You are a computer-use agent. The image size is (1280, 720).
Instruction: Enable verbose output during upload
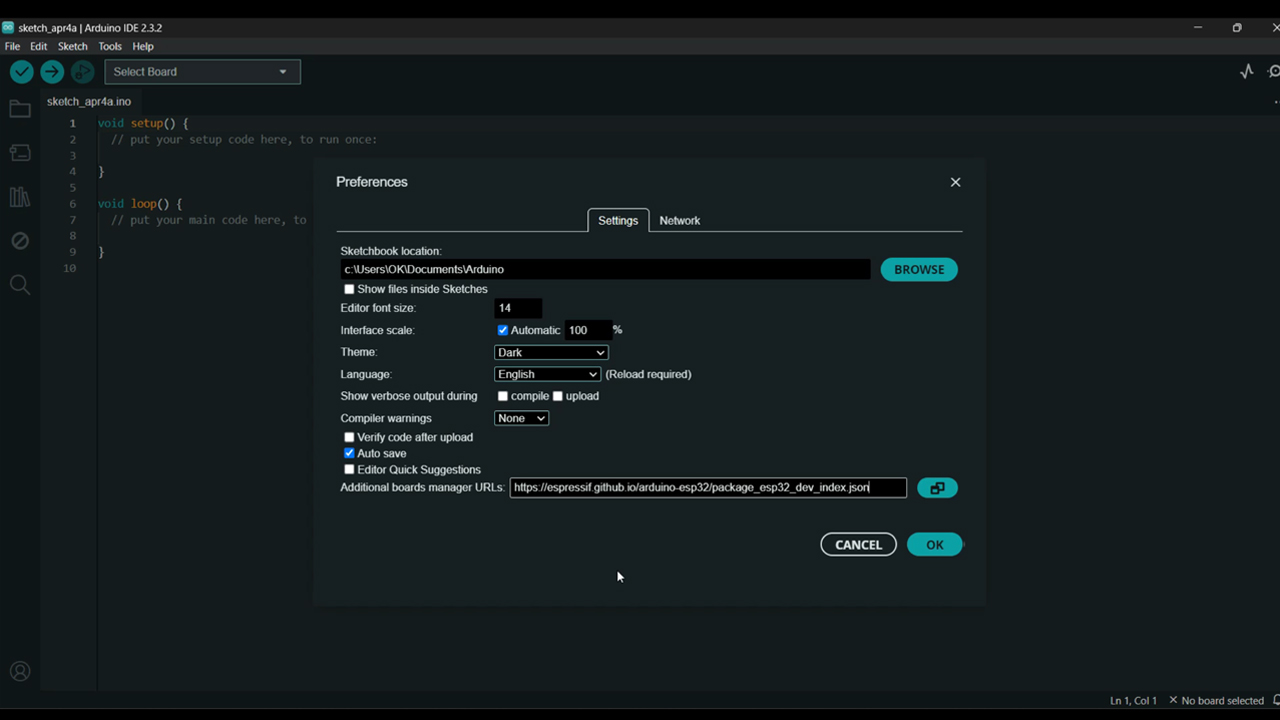click(x=558, y=396)
